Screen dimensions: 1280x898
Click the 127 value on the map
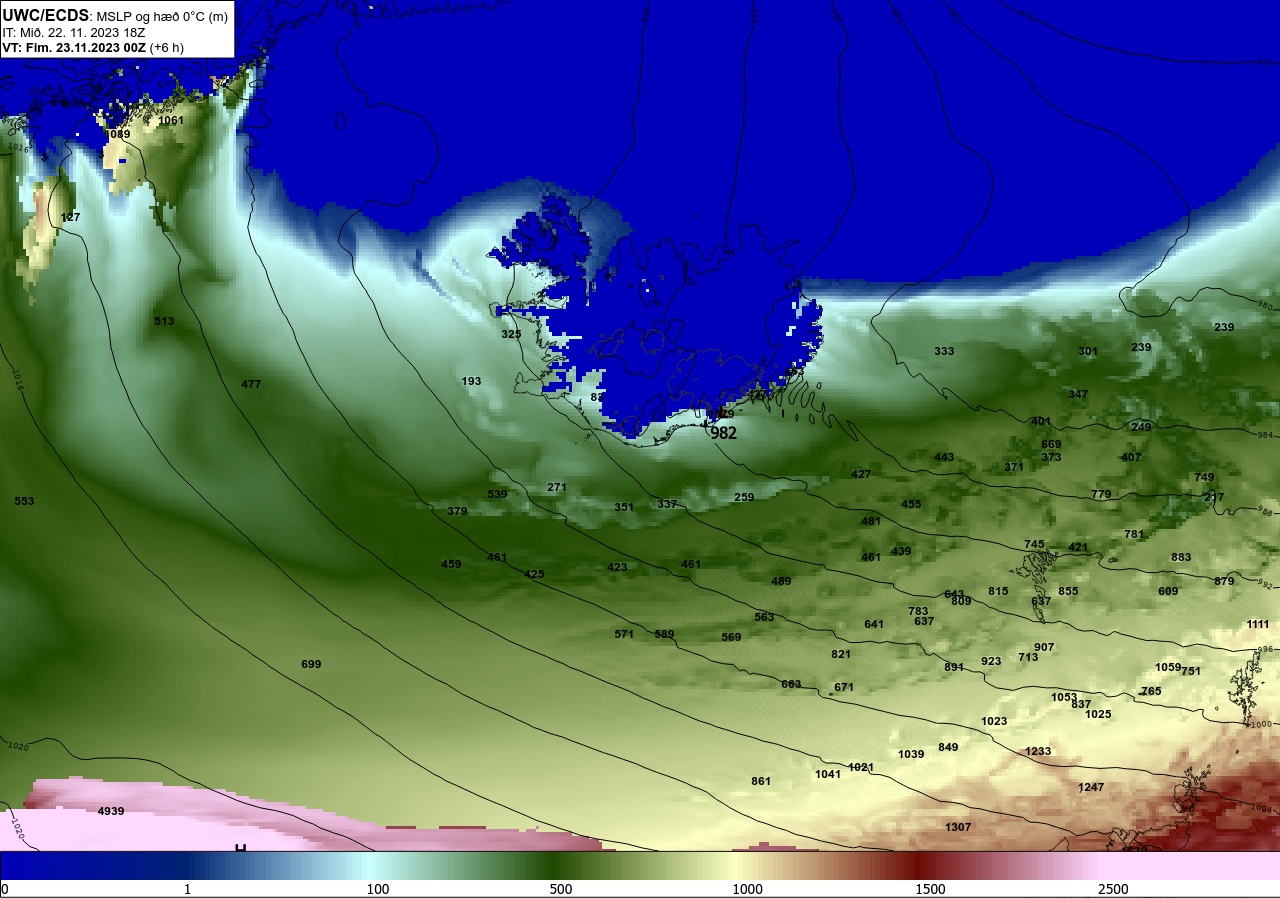70,217
